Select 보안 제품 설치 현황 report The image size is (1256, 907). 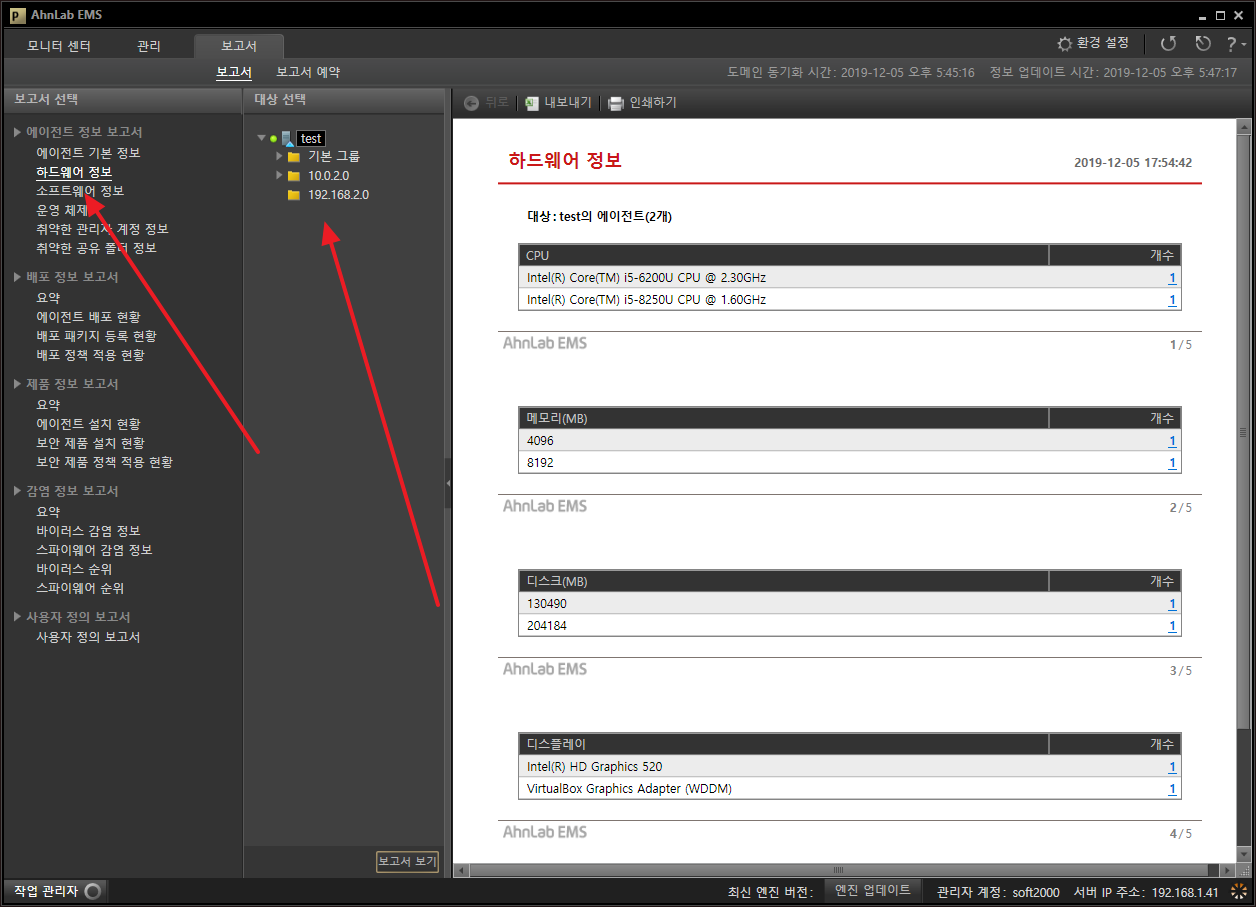click(x=90, y=443)
